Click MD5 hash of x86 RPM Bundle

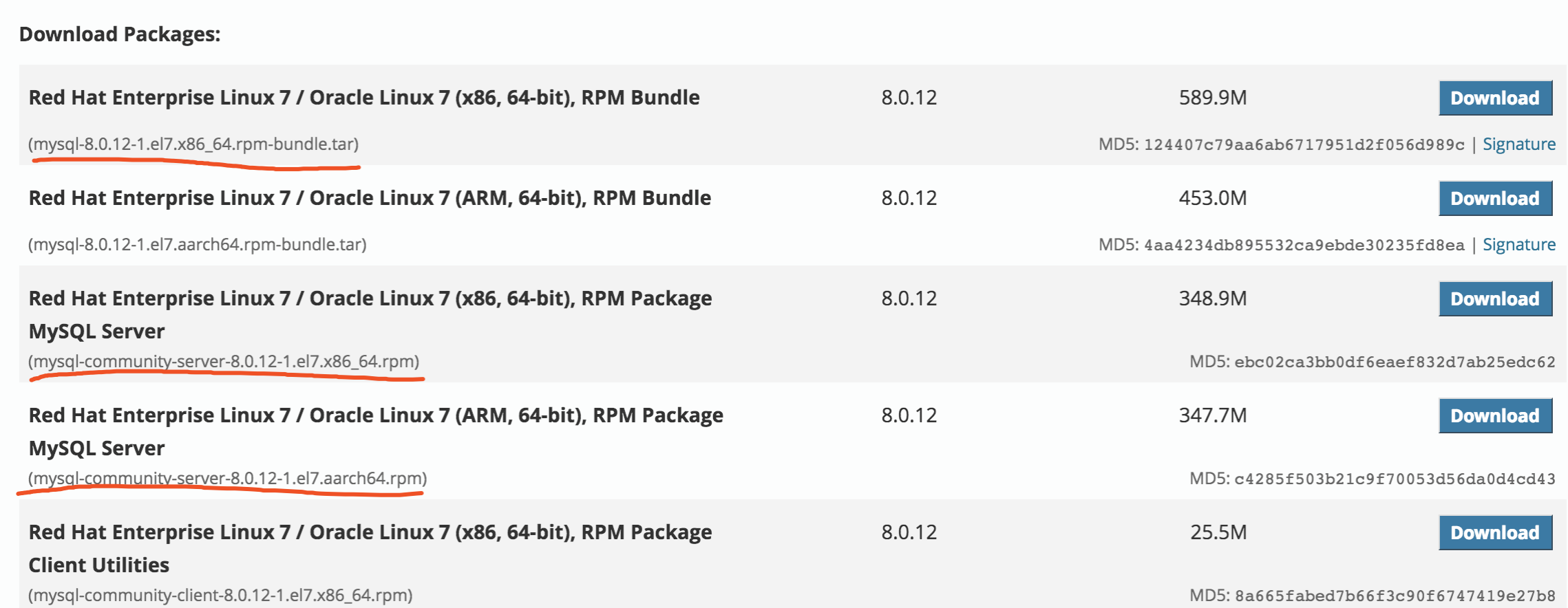point(1304,145)
